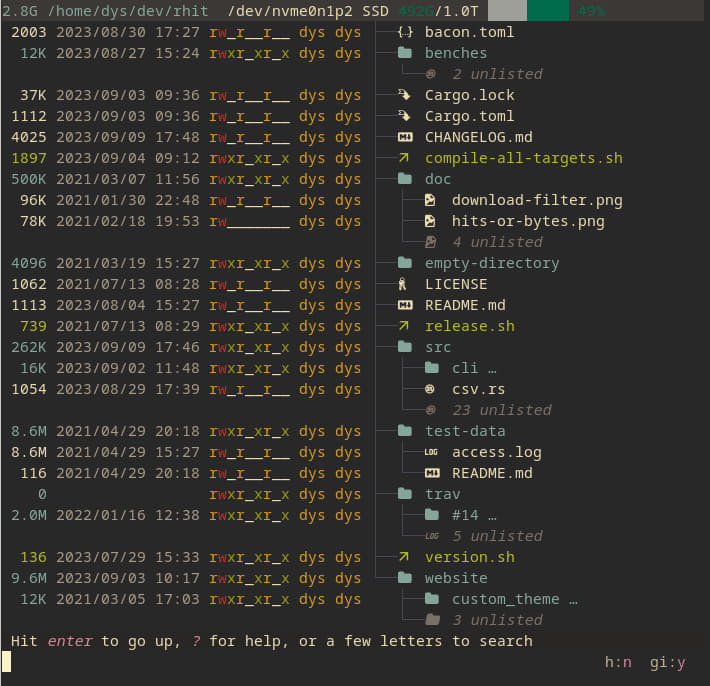Expand the cli subfolder ellipsis
The width and height of the screenshot is (710, 686).
coord(492,369)
